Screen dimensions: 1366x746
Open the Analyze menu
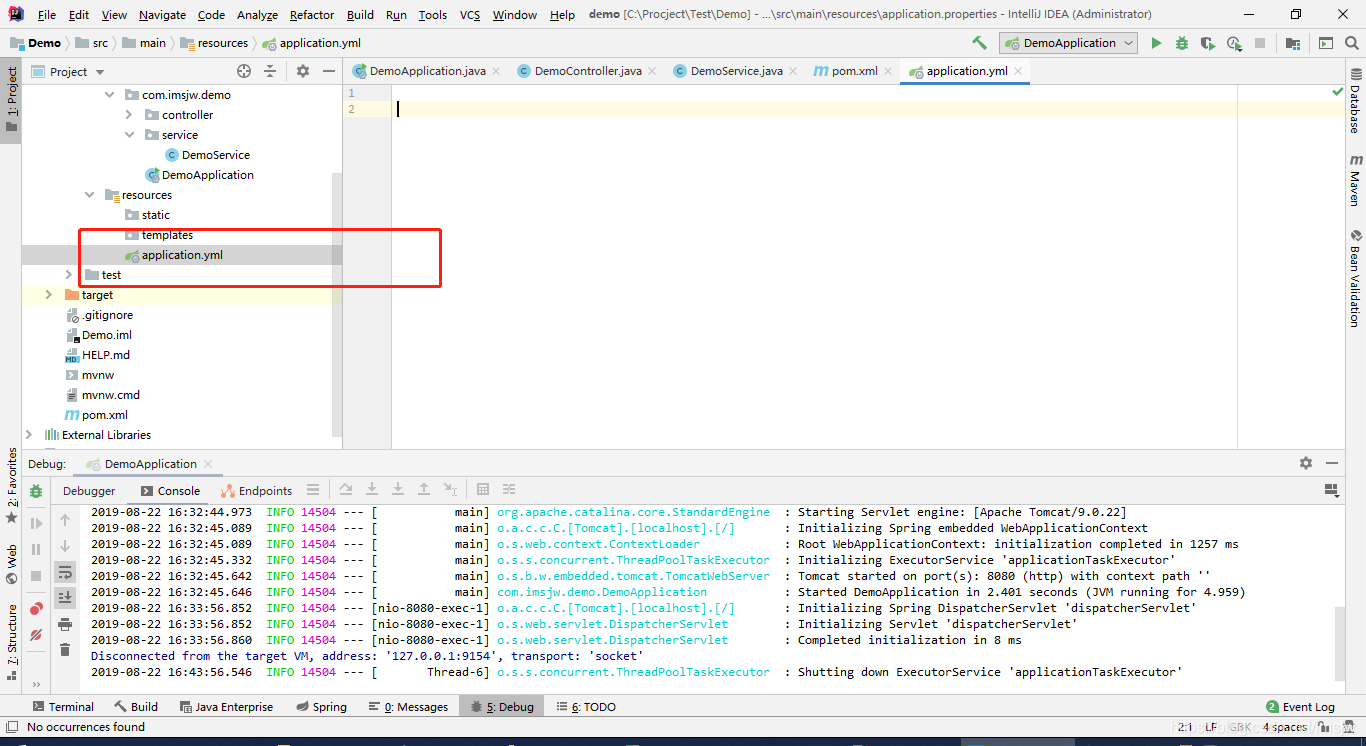258,15
